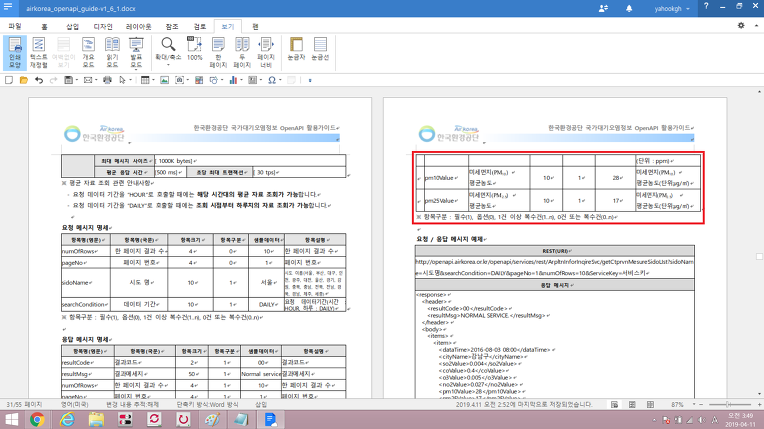Screen dimensions: 764x429
Task: Click the save disk icon
Action: (69, 80)
